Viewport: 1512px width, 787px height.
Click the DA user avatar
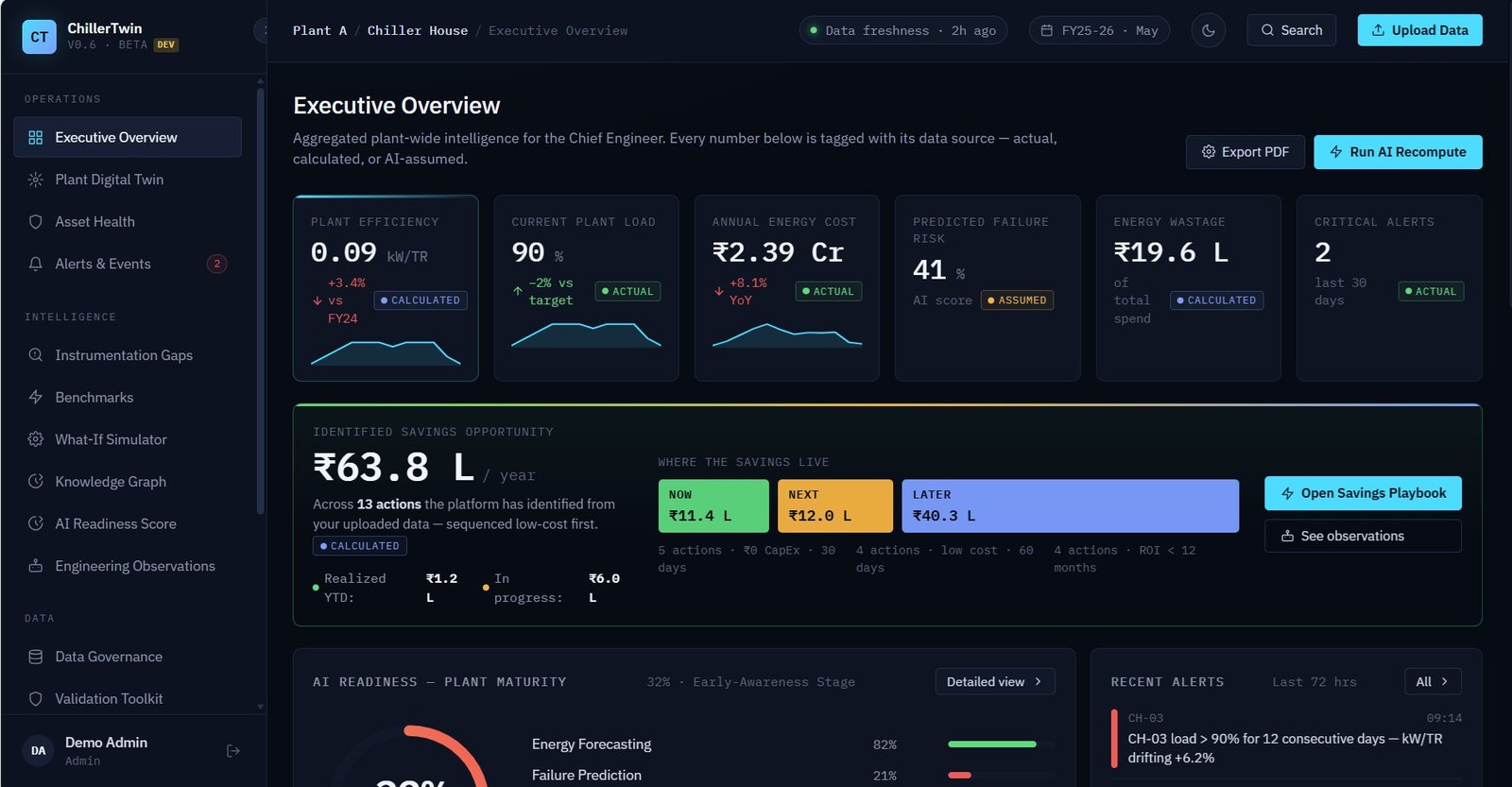39,751
